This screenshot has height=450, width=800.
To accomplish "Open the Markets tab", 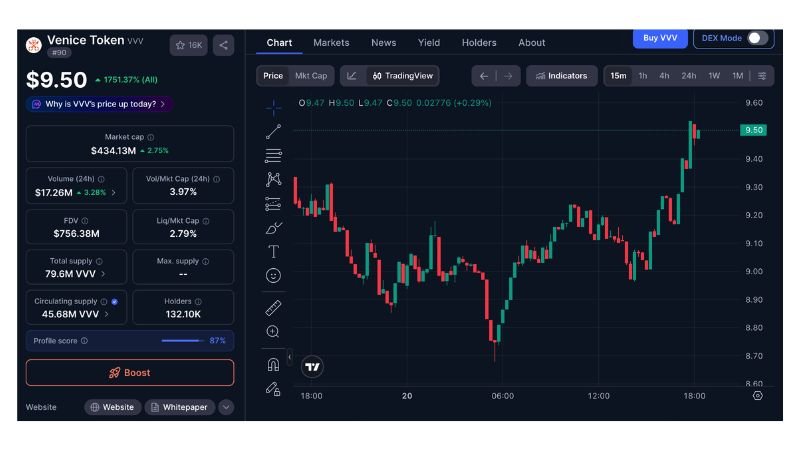I will click(x=331, y=43).
